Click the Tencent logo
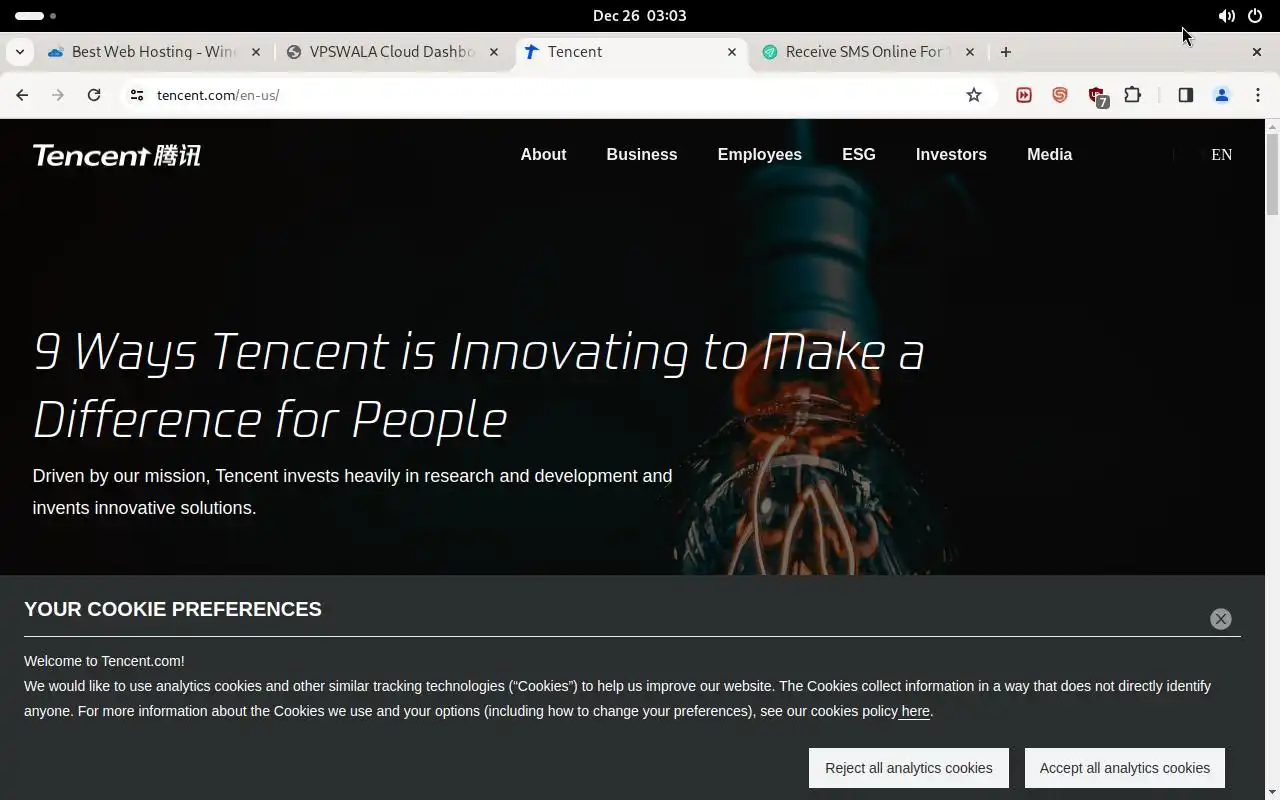1280x800 pixels. point(116,155)
